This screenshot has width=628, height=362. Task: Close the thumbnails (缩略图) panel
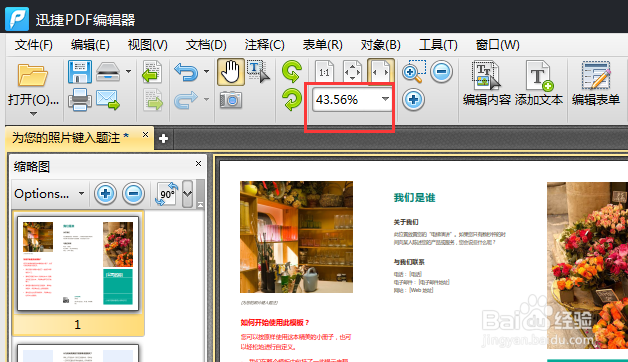tap(198, 163)
